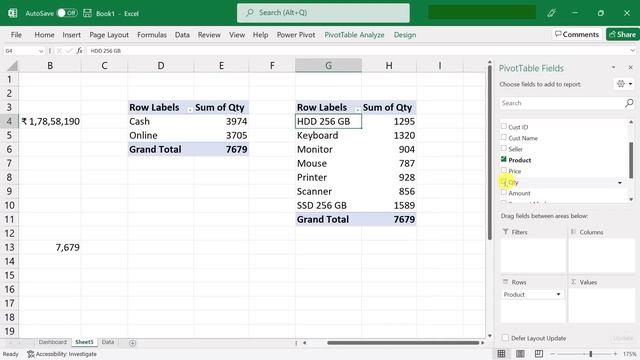Open PivotTable Fields task pane options arrow

click(613, 67)
